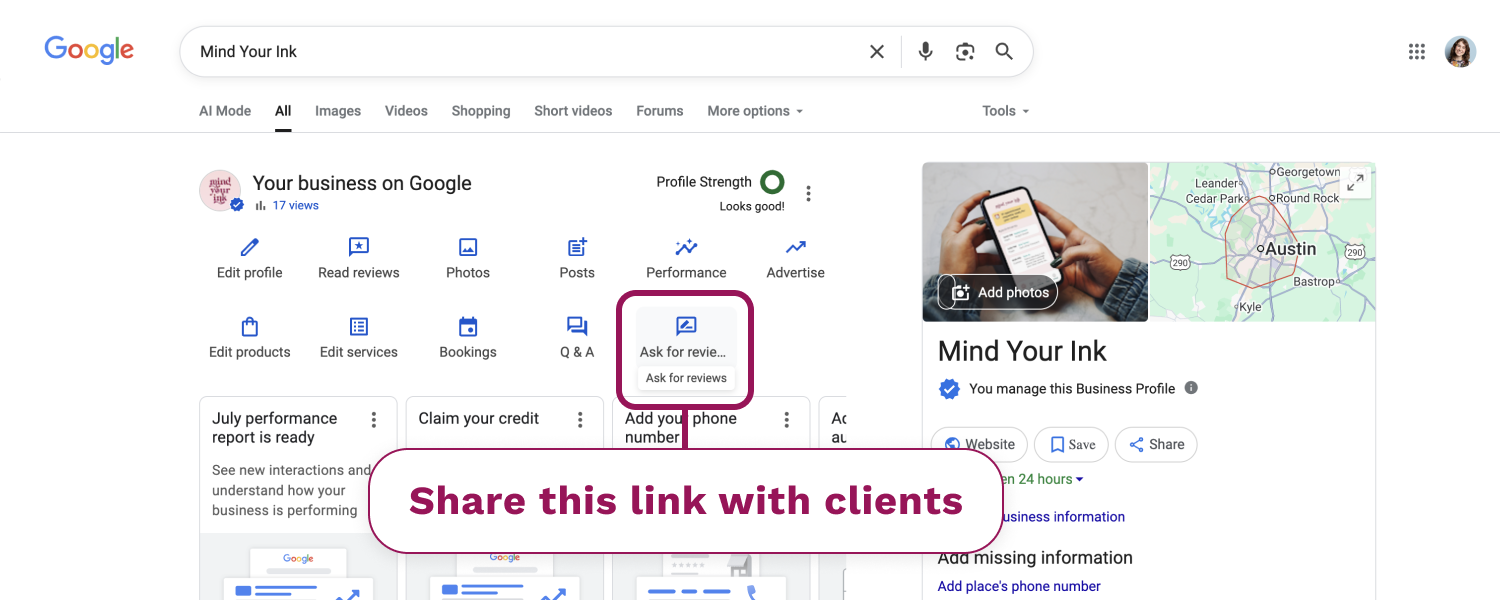Open the Posts shortcut
1500x600 pixels.
click(577, 258)
